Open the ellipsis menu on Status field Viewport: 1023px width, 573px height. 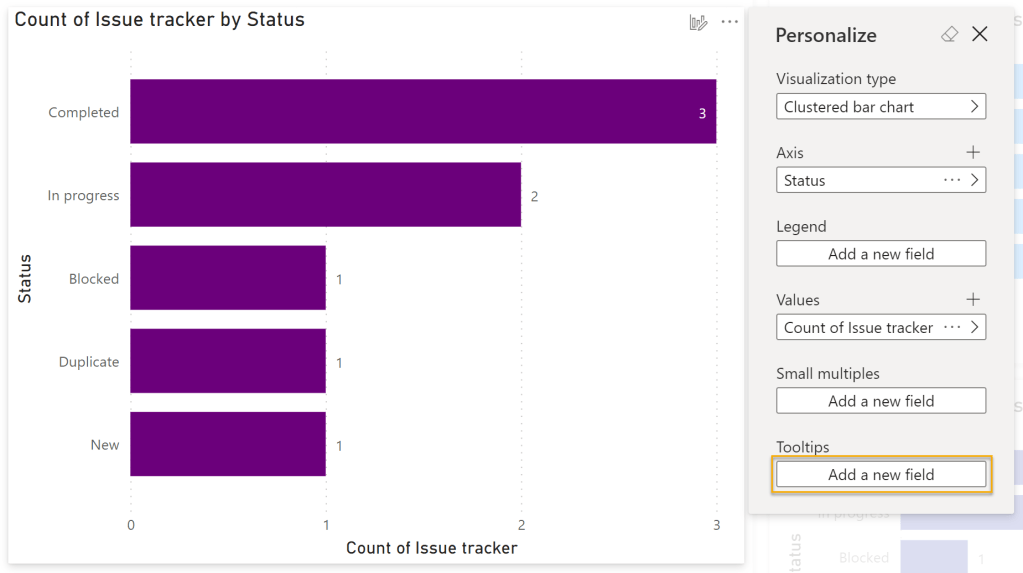(x=952, y=180)
